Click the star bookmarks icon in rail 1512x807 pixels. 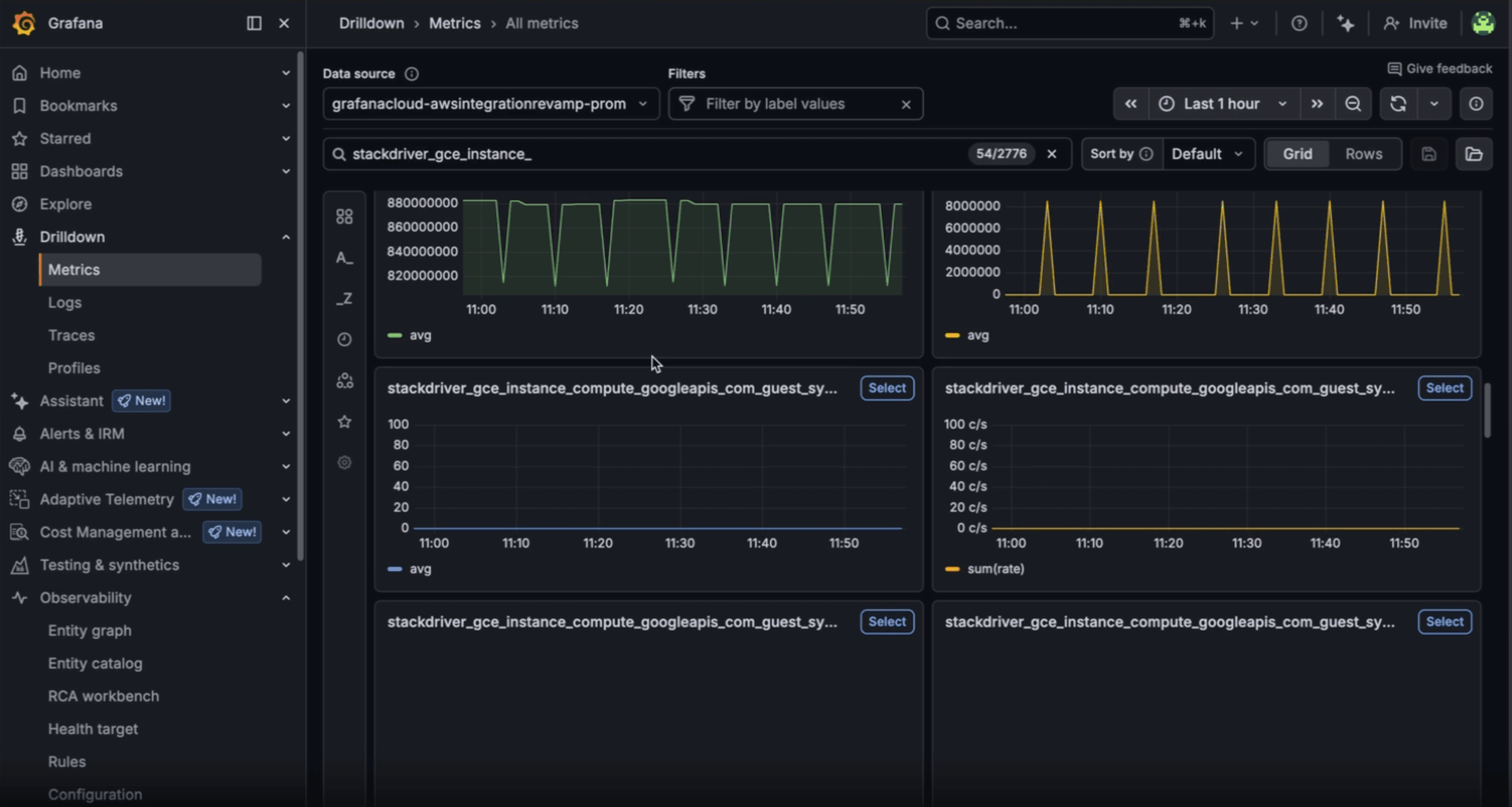tap(344, 421)
